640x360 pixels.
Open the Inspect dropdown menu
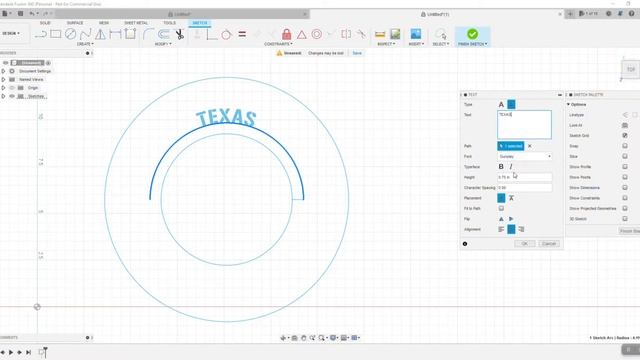click(x=386, y=44)
